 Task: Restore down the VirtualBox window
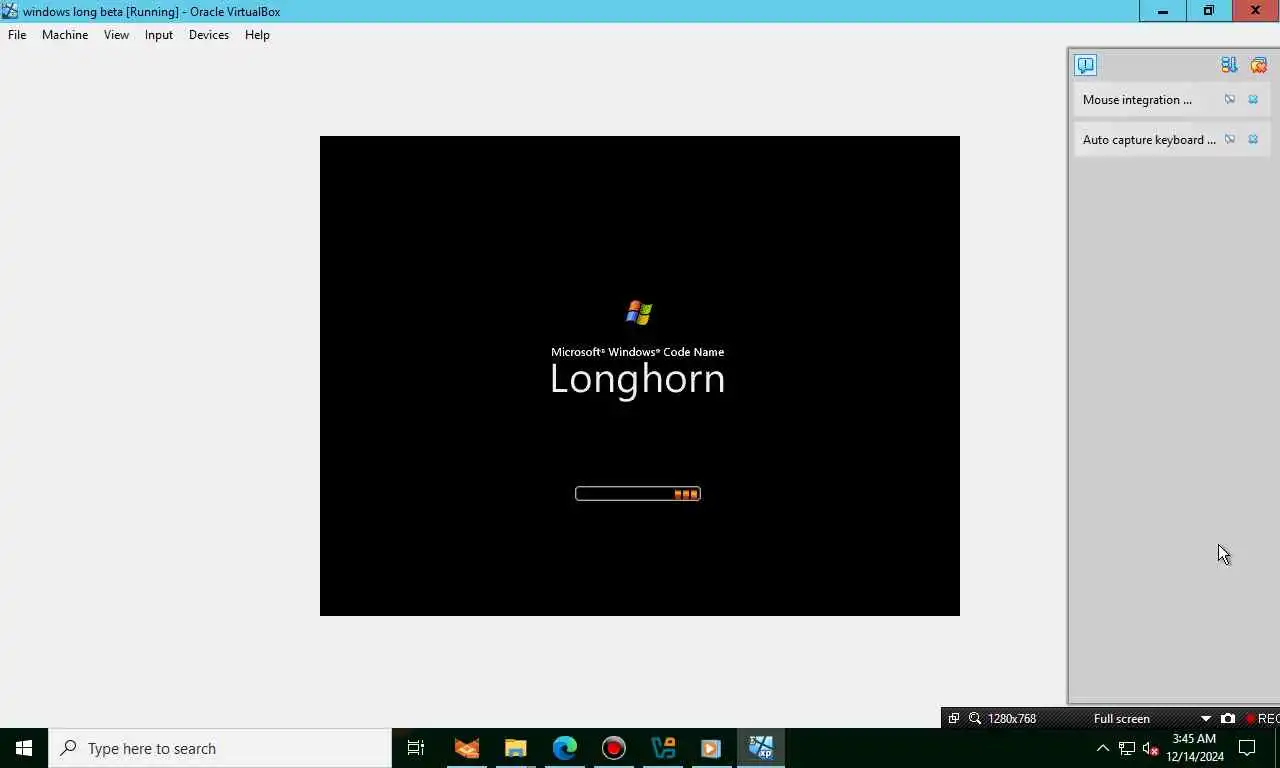point(1209,11)
